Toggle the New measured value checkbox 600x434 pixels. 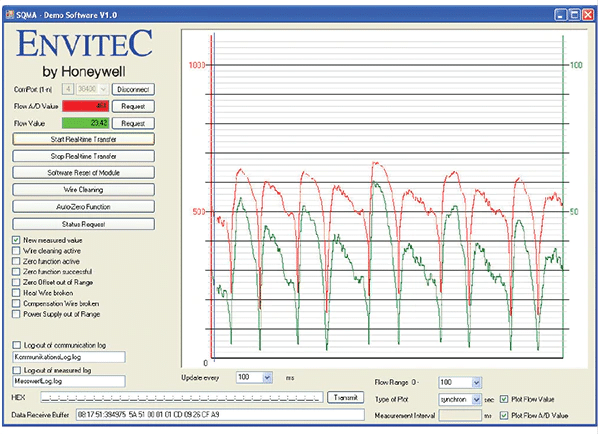(x=15, y=240)
